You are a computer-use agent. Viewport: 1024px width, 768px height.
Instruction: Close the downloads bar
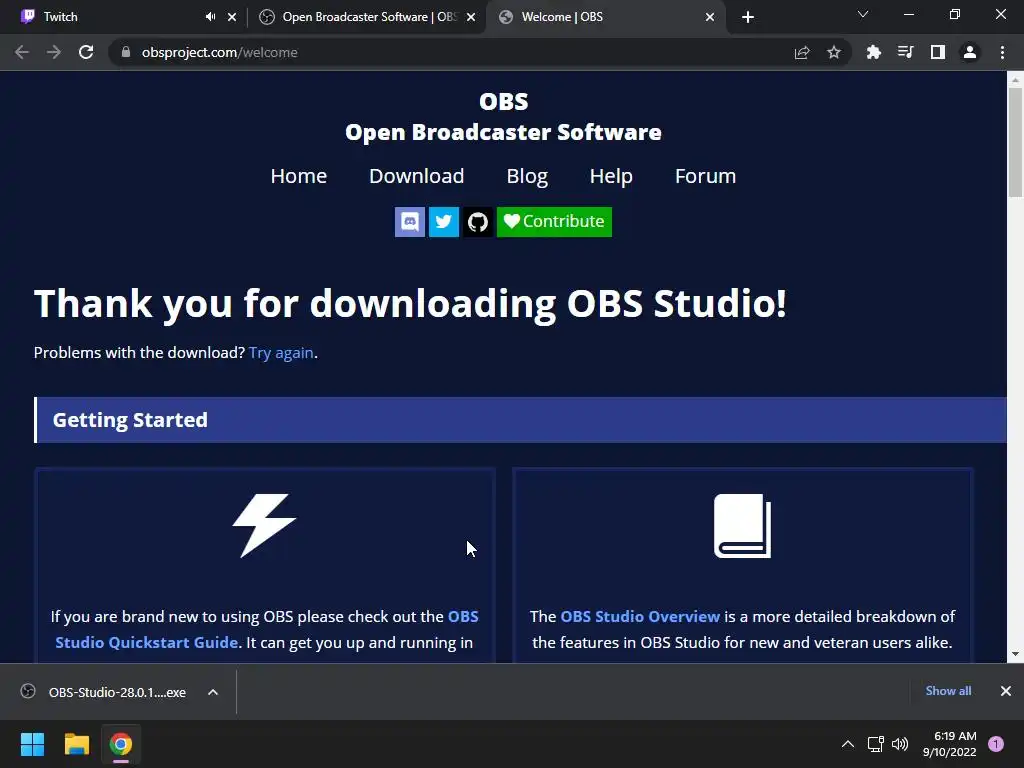1006,691
